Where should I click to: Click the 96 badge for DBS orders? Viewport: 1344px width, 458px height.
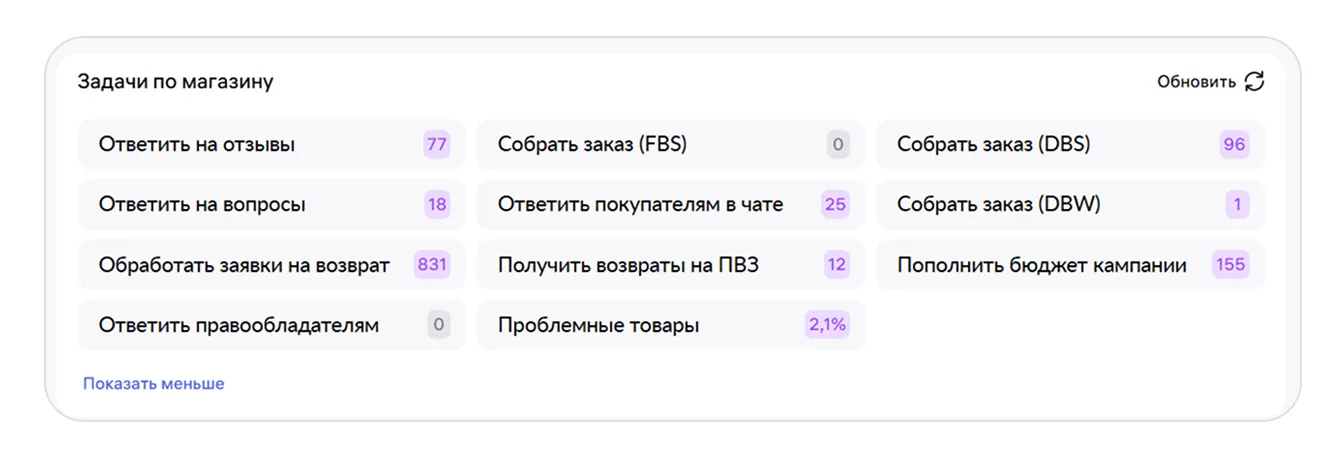click(x=1235, y=145)
